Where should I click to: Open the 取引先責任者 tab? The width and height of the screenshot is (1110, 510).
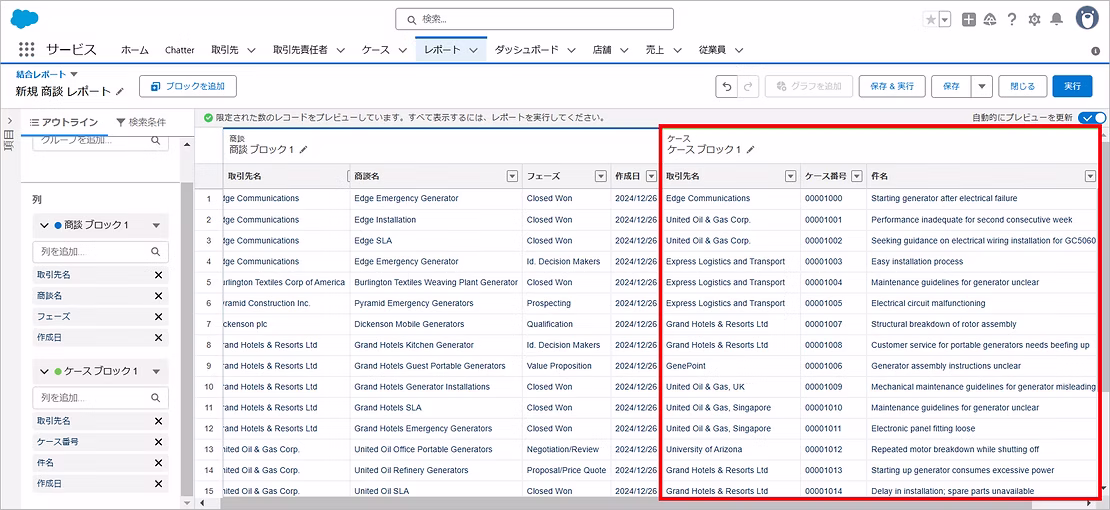coord(300,50)
